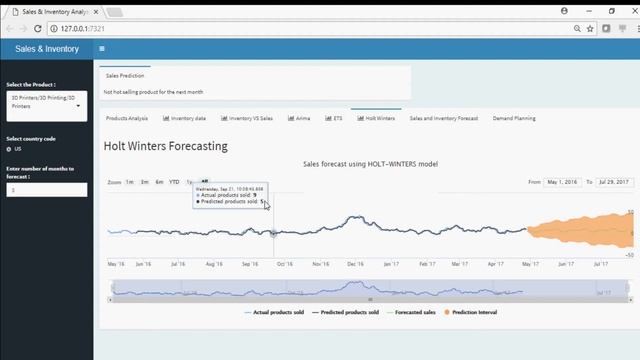
Task: Toggle Forecasted sales legend series
Action: click(411, 312)
